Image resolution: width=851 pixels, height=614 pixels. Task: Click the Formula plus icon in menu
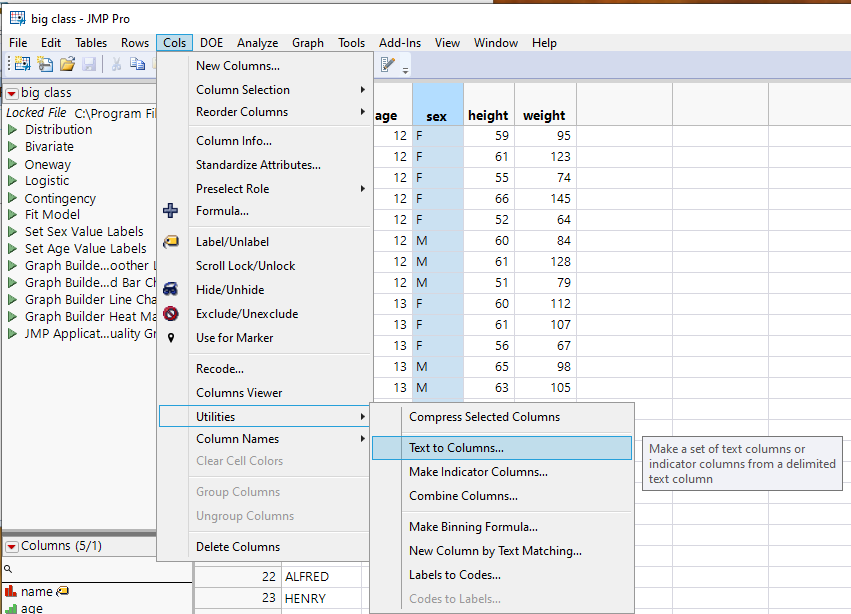click(x=170, y=211)
